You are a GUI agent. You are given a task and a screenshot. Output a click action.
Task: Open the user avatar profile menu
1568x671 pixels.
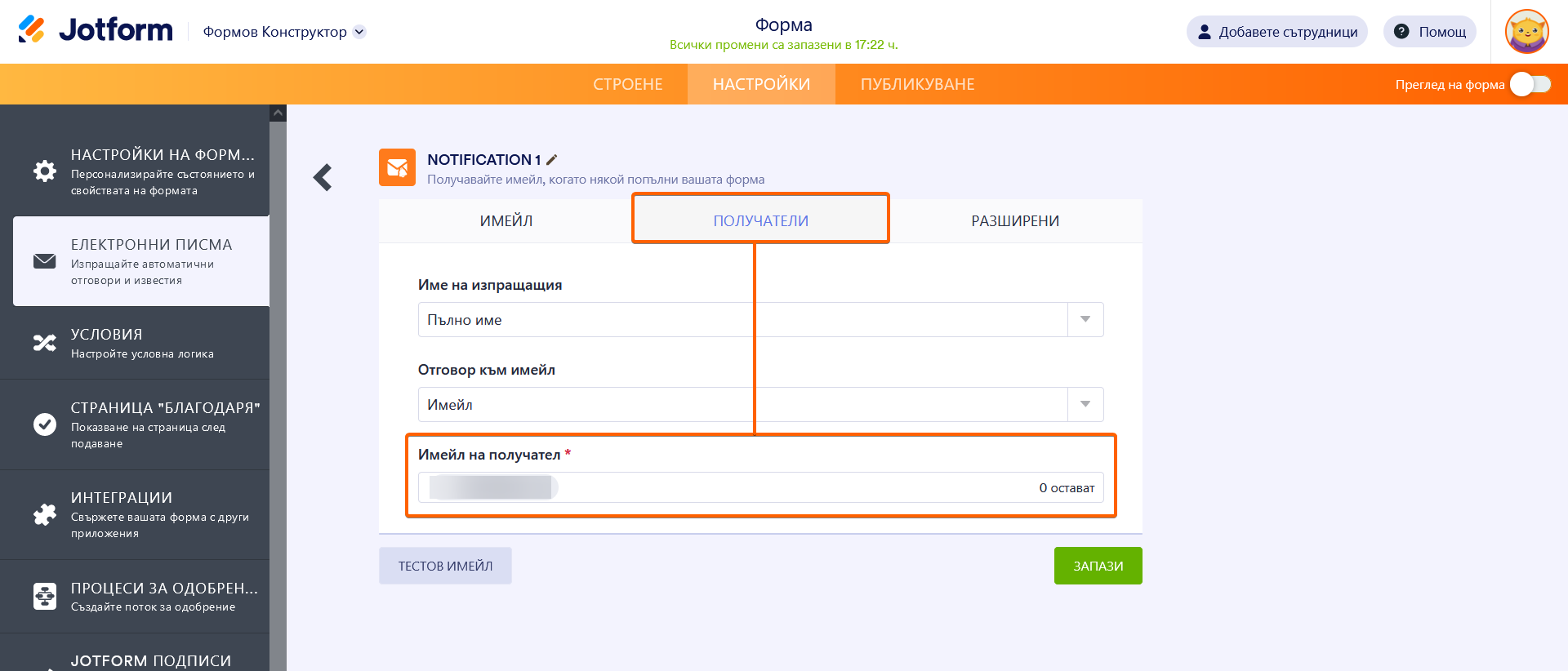point(1526,32)
